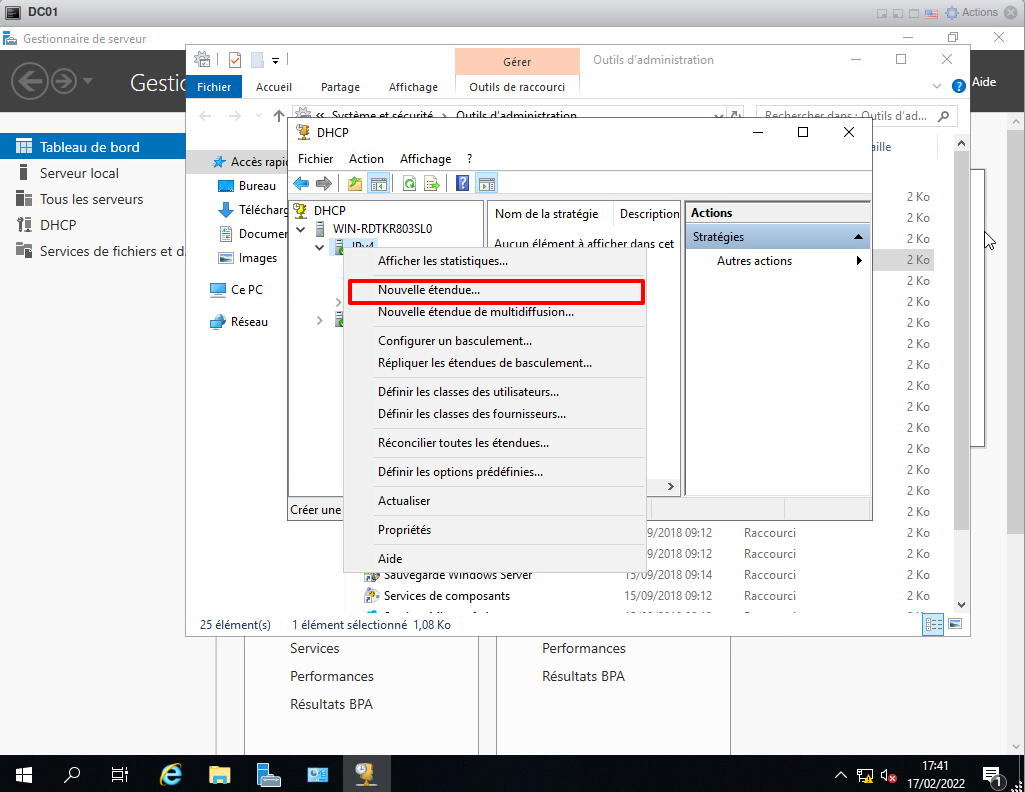The image size is (1025, 792).
Task: Click the Up one level folder icon
Action: click(x=355, y=183)
